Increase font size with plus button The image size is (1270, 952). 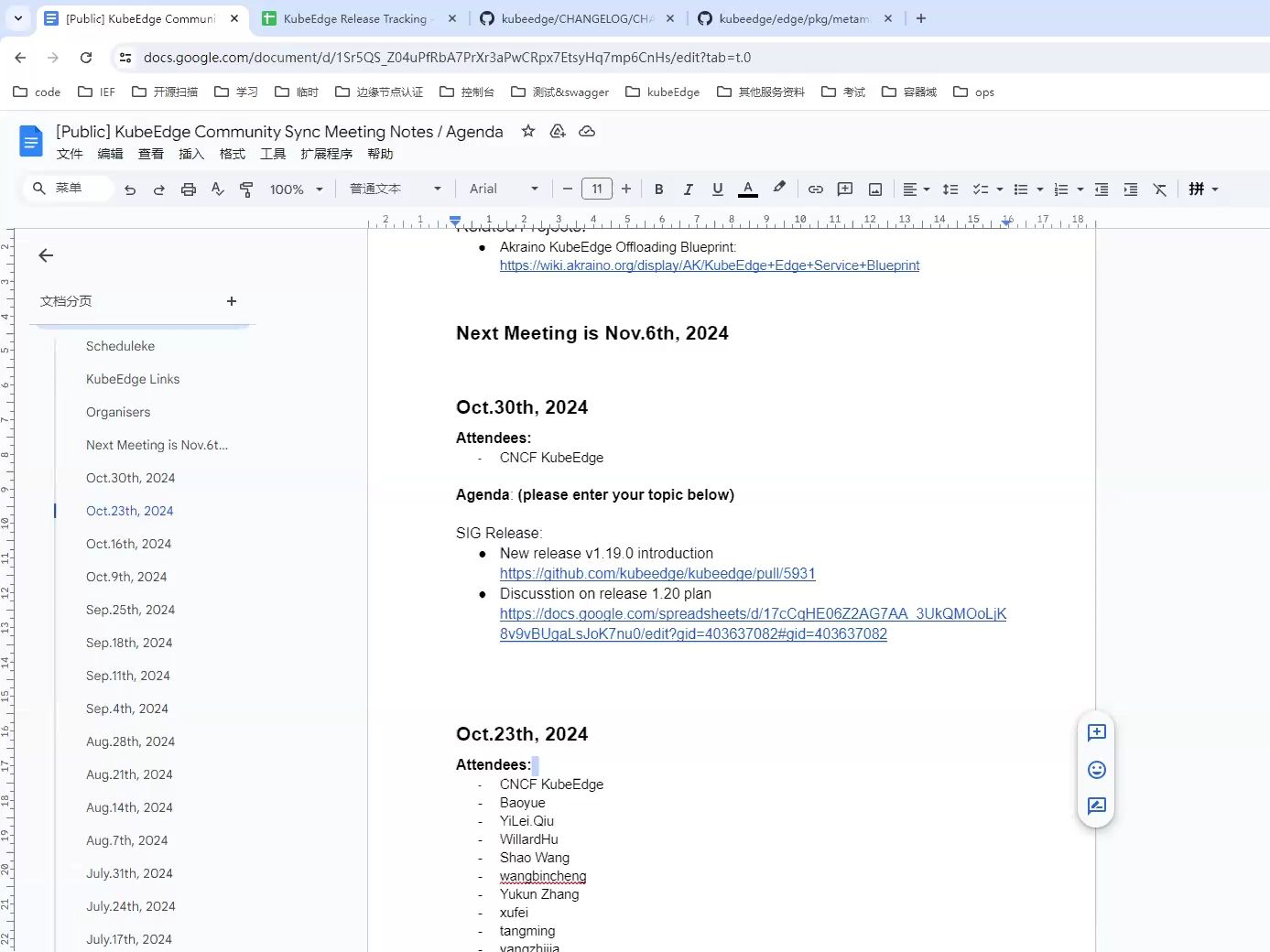626,189
